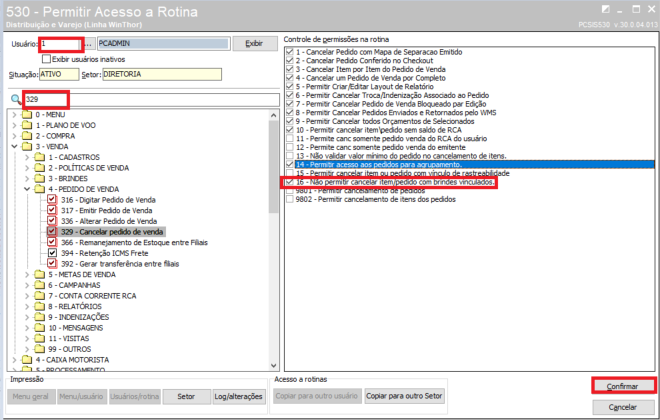The height and width of the screenshot is (420, 660).
Task: Toggle permission 16 - Não permitir cancelar com brindes
Action: click(290, 182)
